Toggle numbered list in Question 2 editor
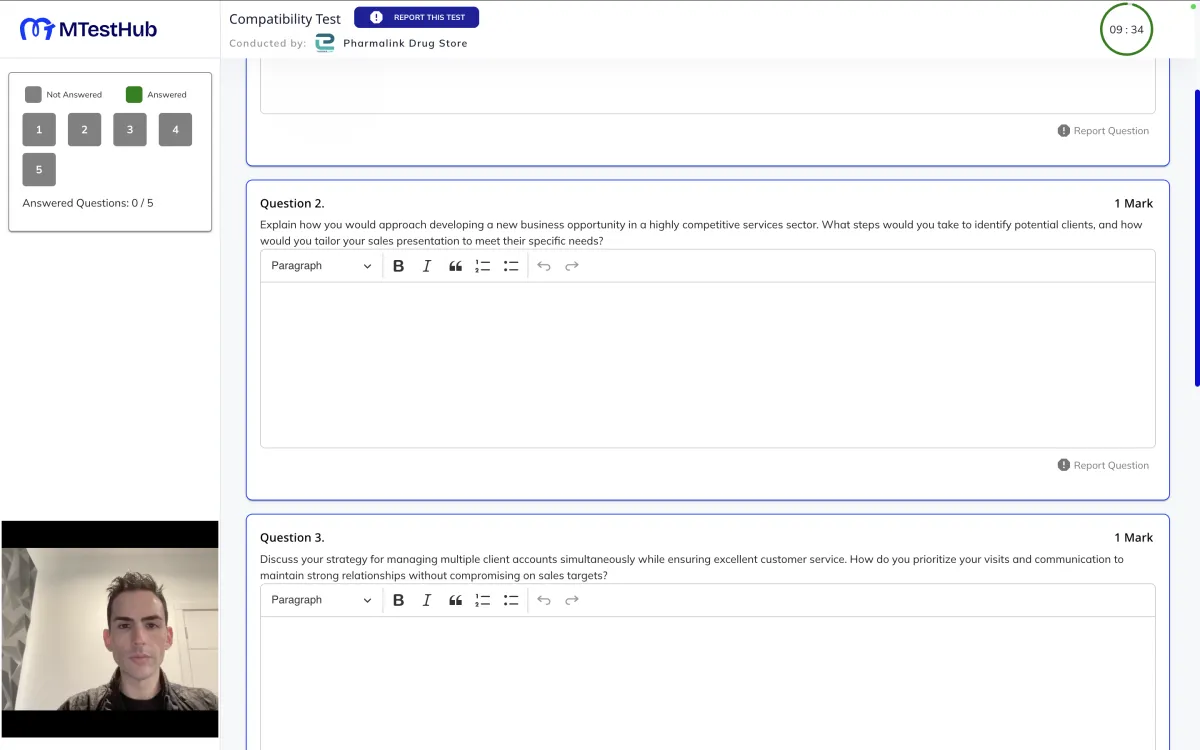Screen dimensions: 1200x750 click(483, 266)
